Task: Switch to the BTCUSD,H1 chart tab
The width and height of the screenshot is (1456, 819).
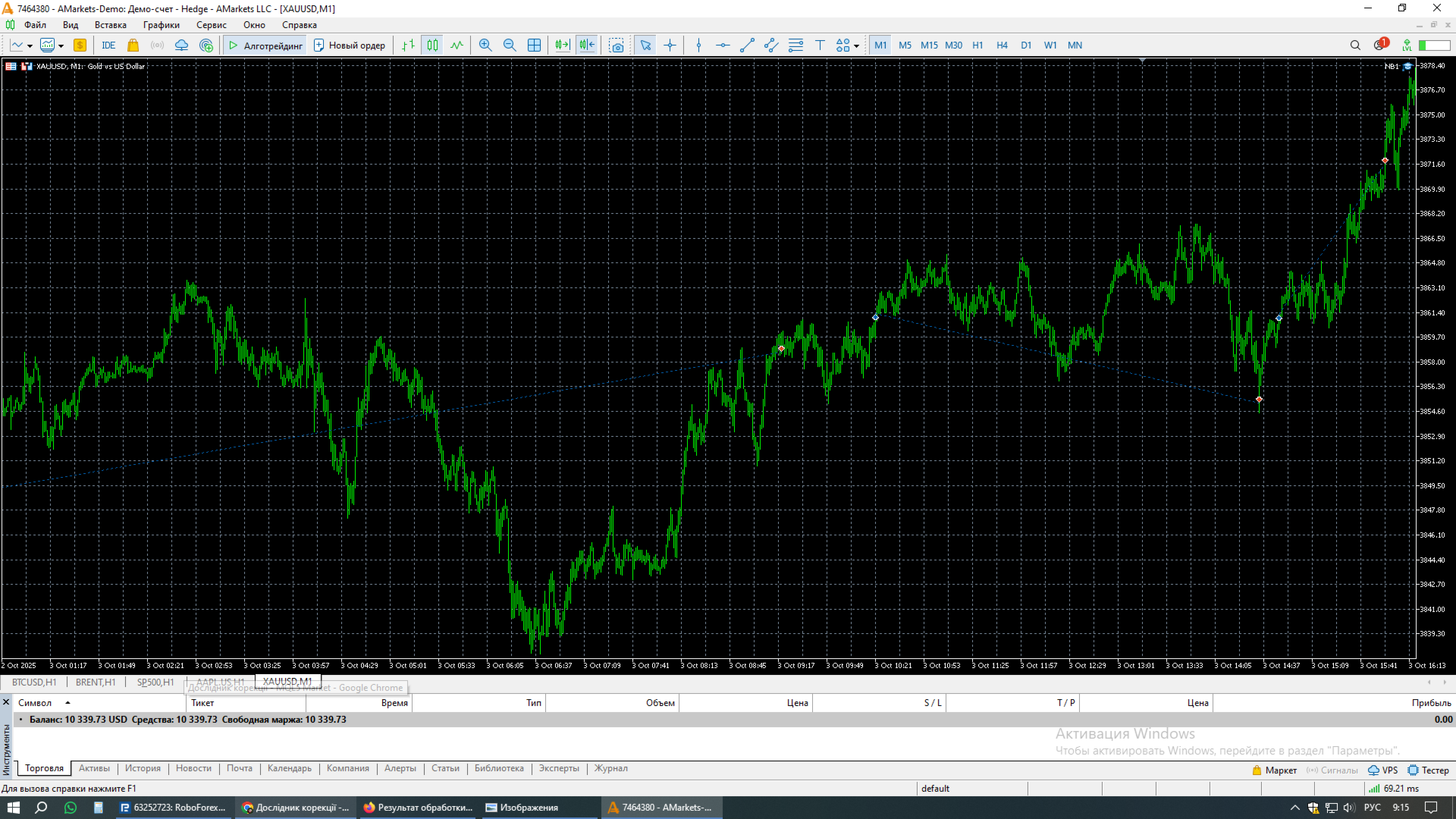Action: [x=34, y=682]
